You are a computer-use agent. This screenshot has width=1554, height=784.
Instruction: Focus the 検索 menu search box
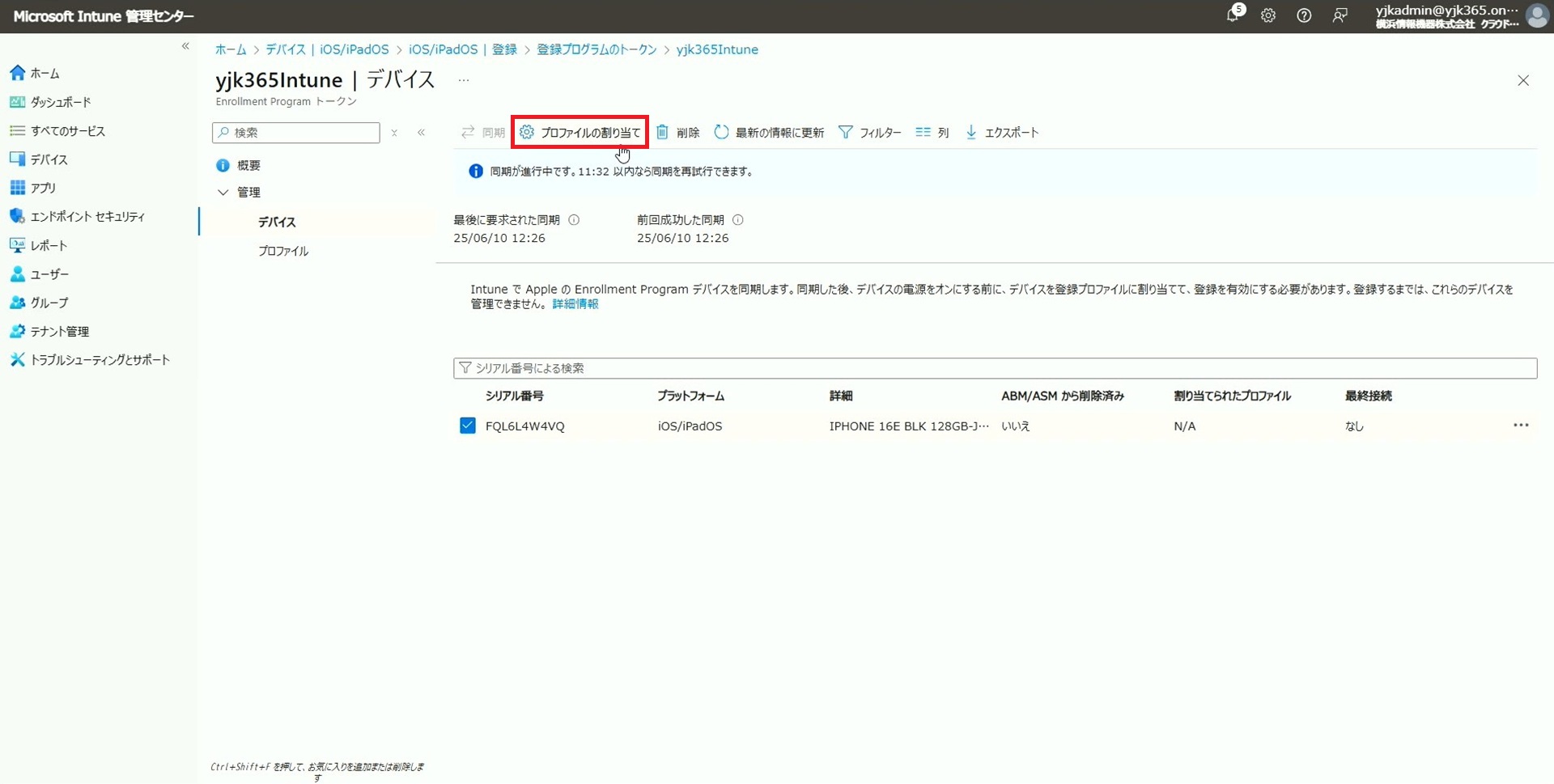[296, 133]
